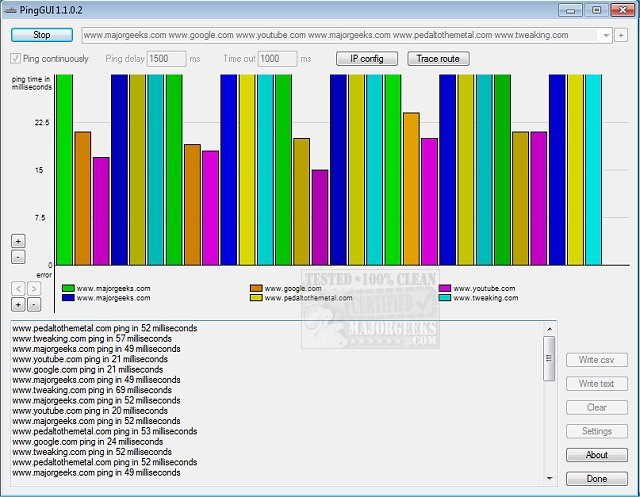This screenshot has width=640, height=497.
Task: Select log line 'www.youtube.com ping in 20 milliseconds'
Action: pos(90,410)
